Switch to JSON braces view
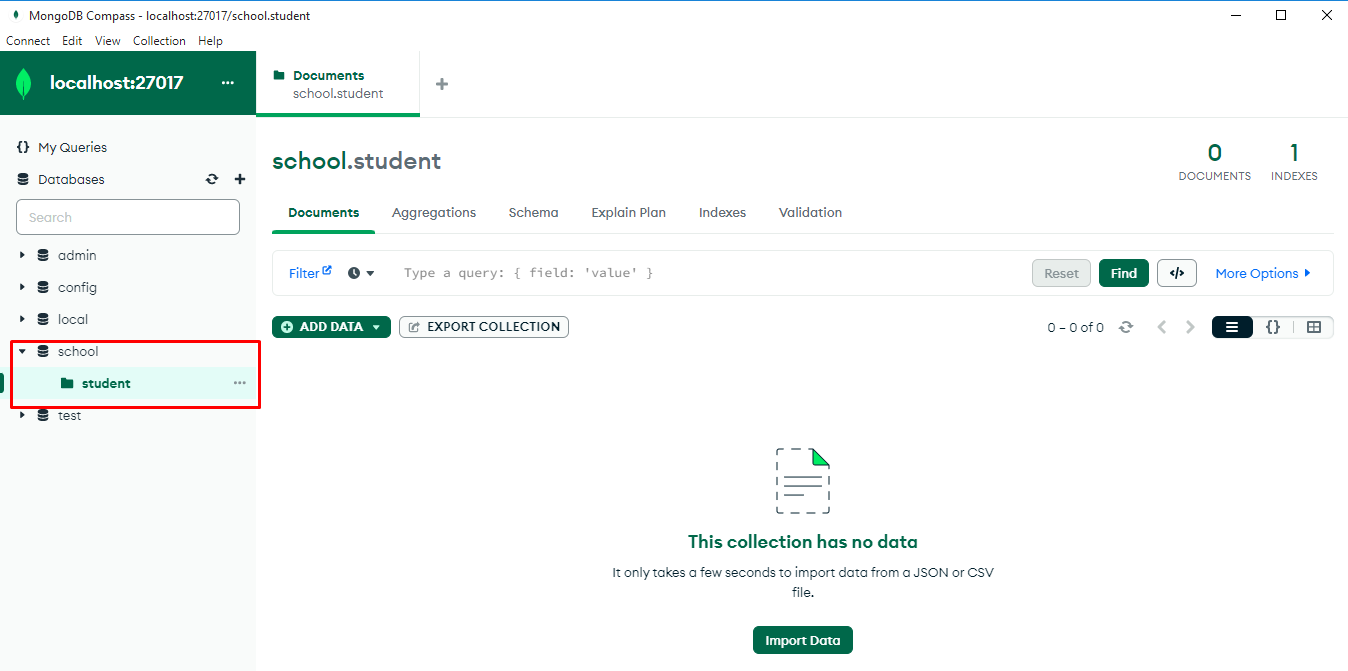The image size is (1348, 671). coord(1273,327)
